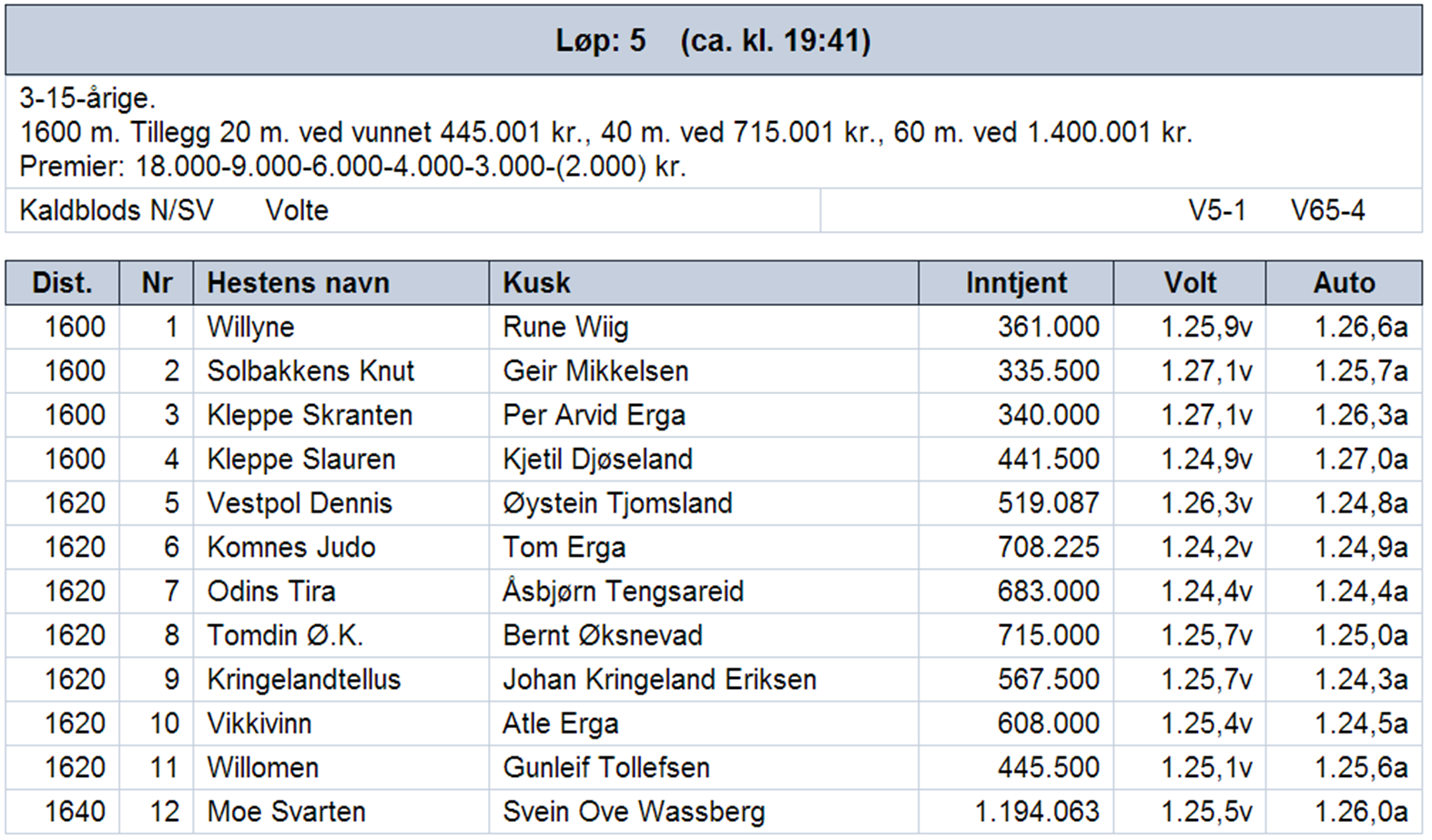Click the Auto column header
The image size is (1432, 840).
click(x=1344, y=283)
